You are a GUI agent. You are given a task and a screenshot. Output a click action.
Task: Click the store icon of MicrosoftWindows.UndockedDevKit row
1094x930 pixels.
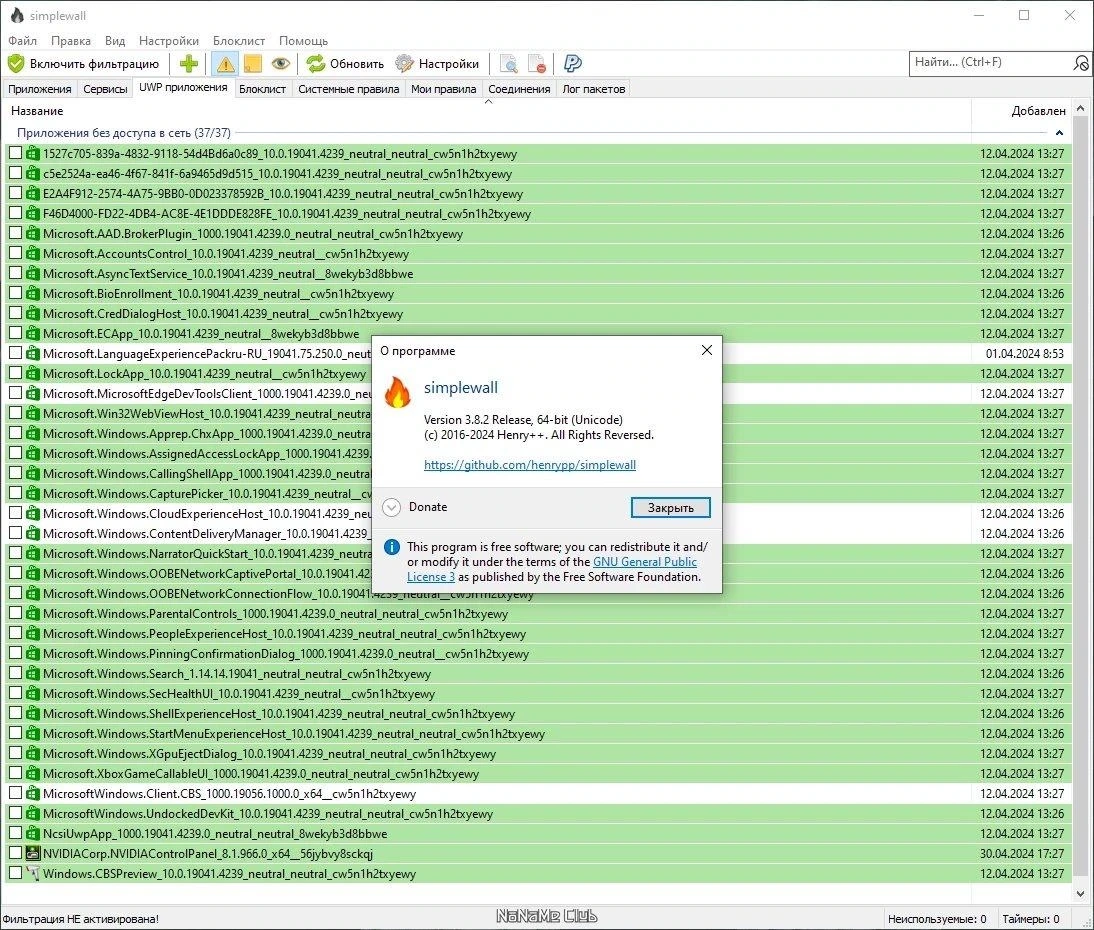pos(33,813)
